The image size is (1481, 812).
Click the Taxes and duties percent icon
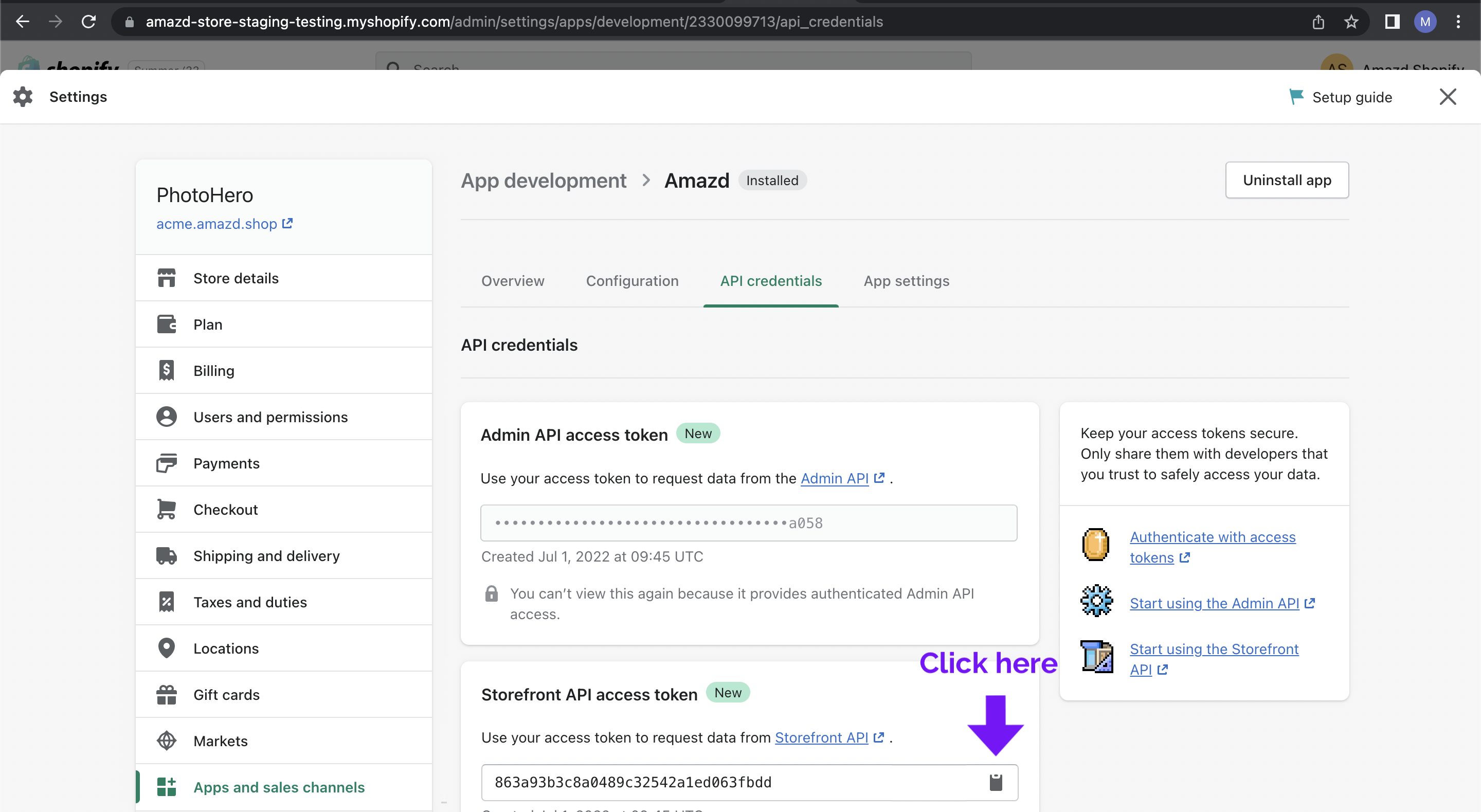166,602
